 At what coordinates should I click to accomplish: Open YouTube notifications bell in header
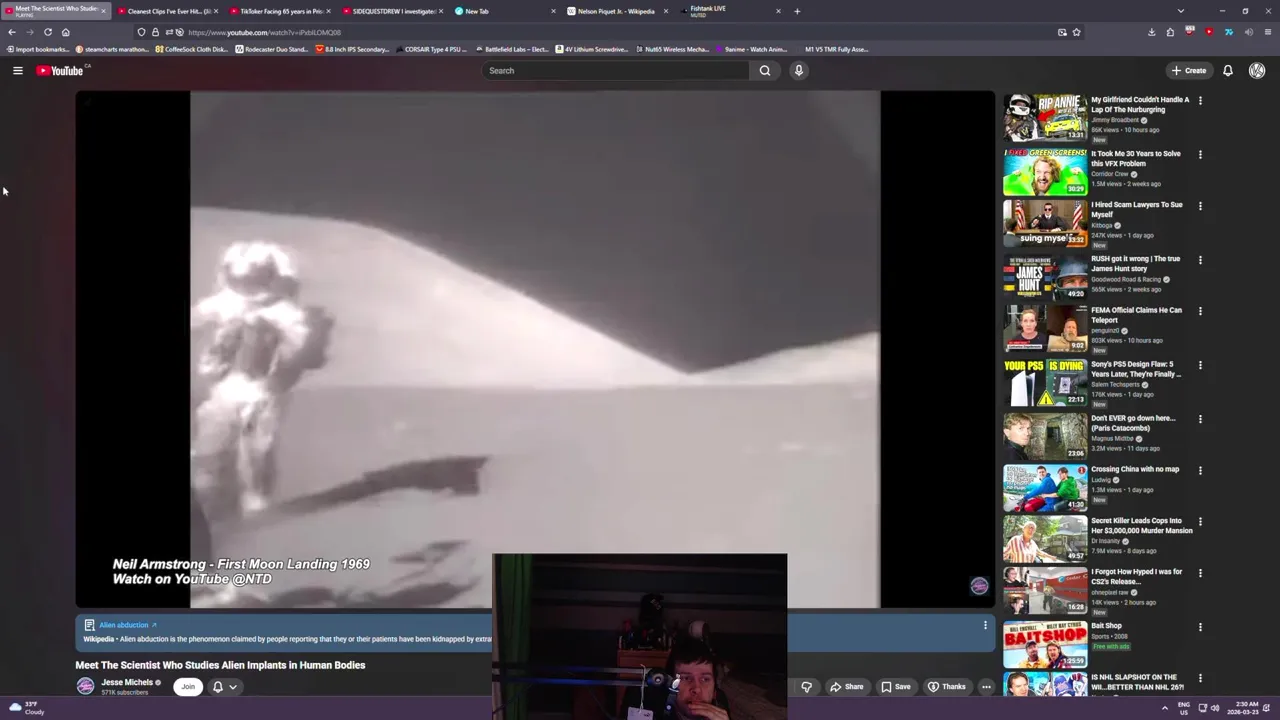pyautogui.click(x=1228, y=70)
